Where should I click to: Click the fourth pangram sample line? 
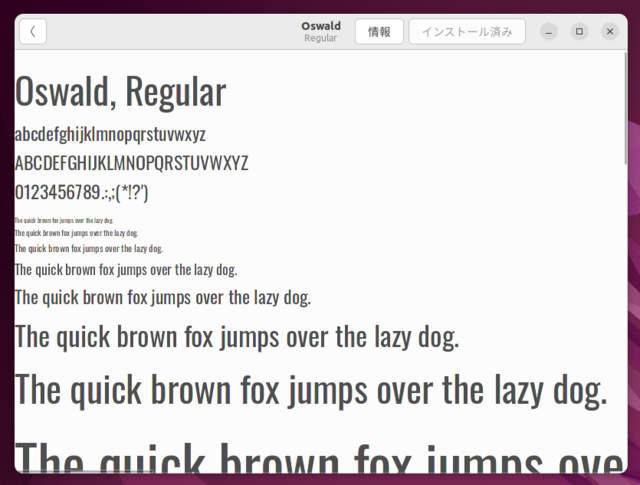tap(126, 269)
